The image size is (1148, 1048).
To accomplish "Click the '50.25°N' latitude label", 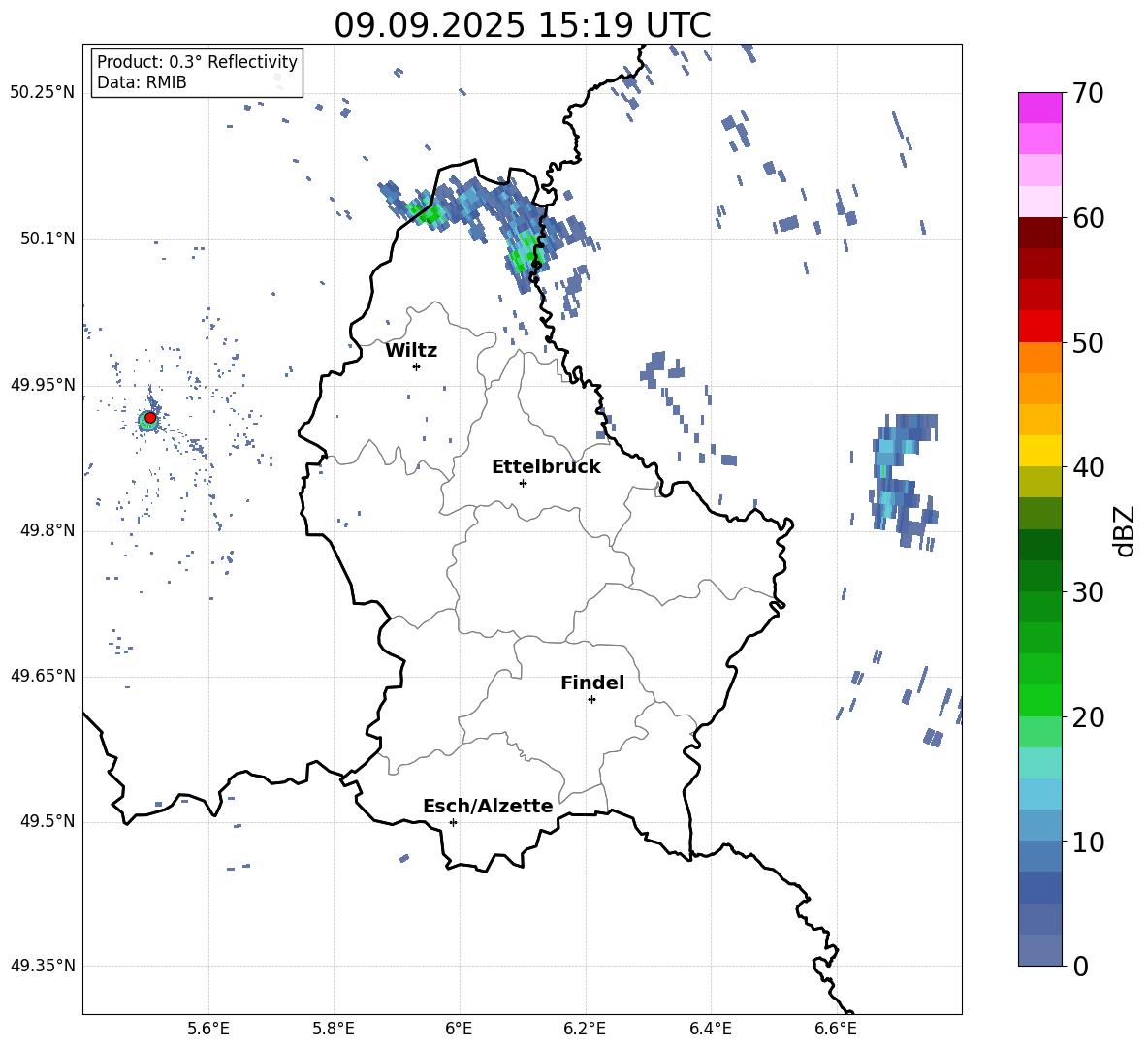I will point(43,93).
